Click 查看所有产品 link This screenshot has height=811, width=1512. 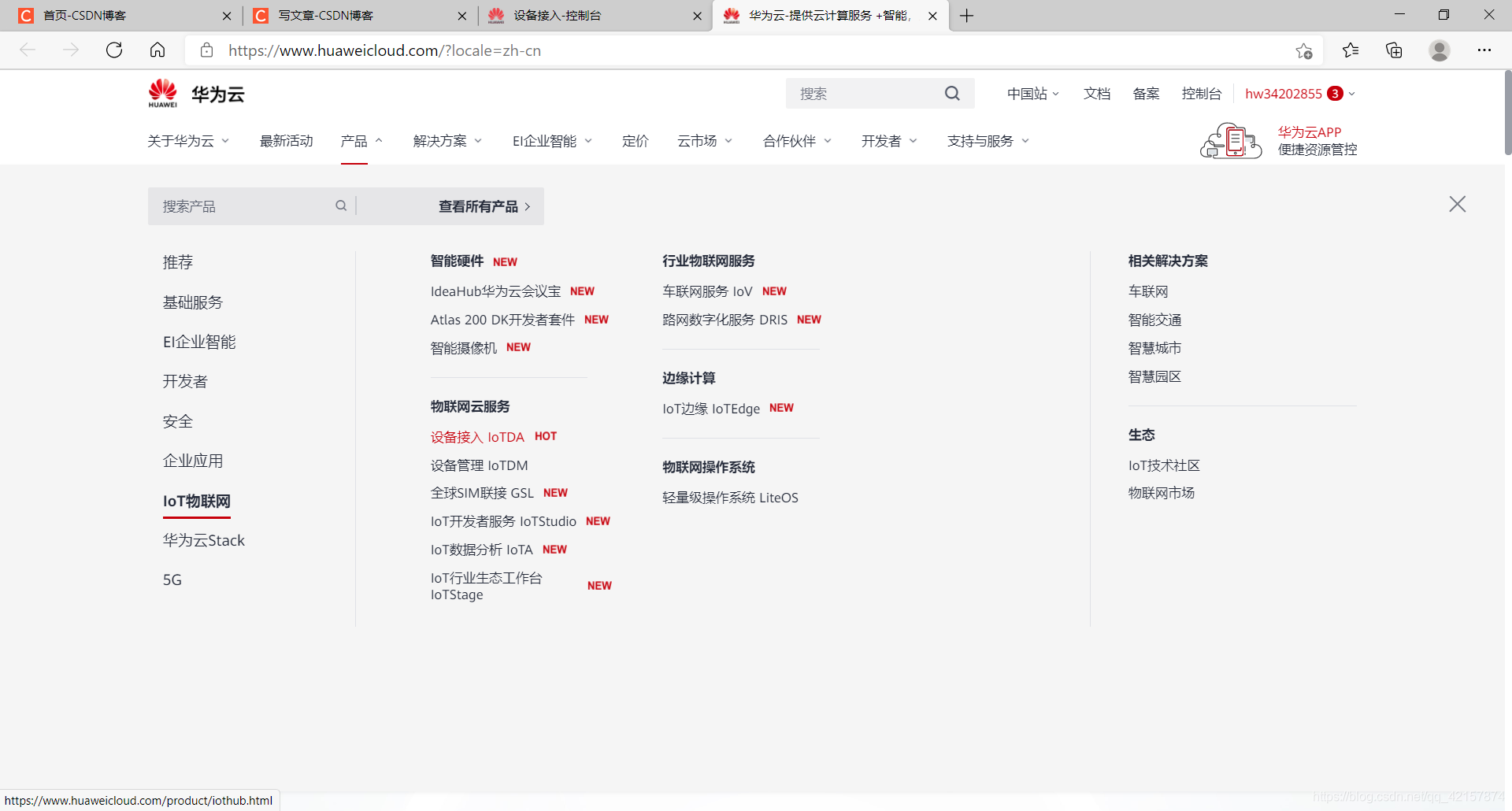click(x=484, y=206)
